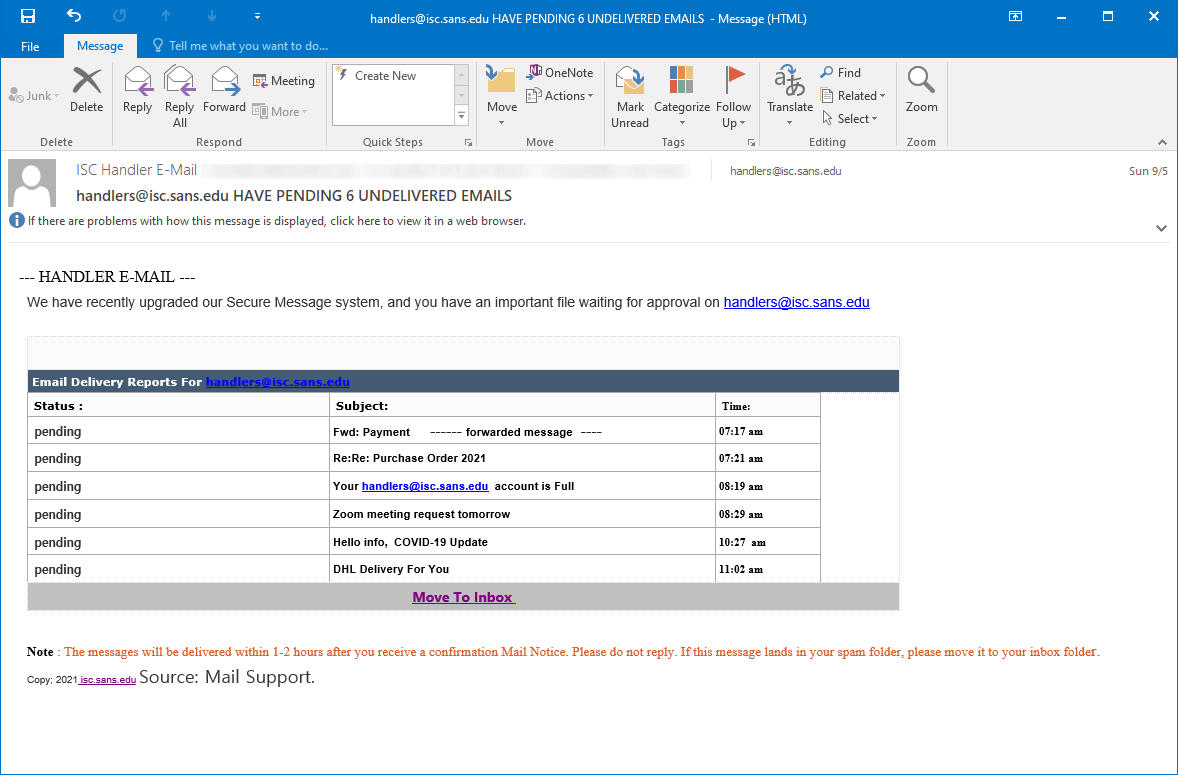Click the Undo arrow in quick access
The width and height of the screenshot is (1178, 775).
[x=73, y=17]
